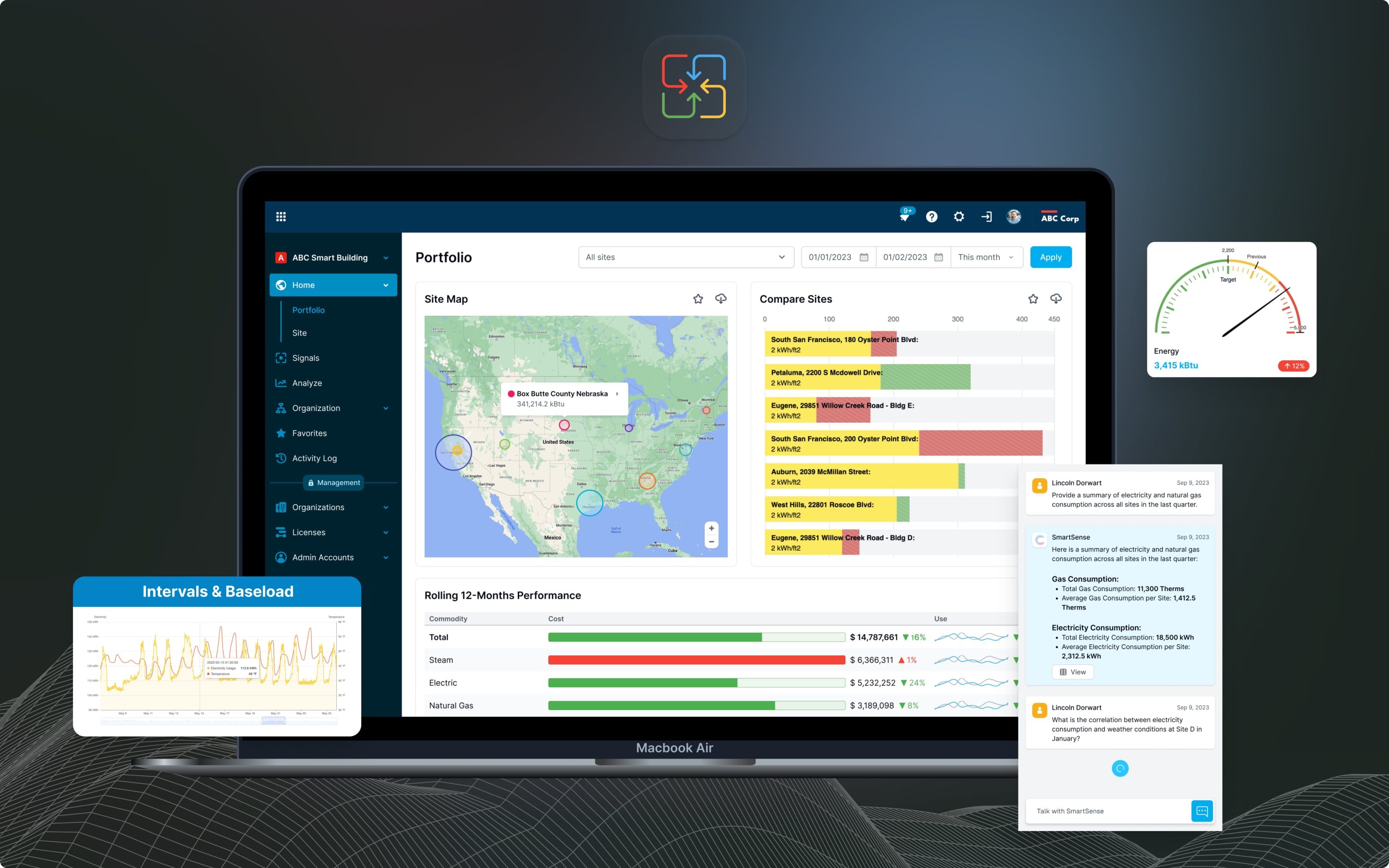Select the Site menu item
This screenshot has width=1389, height=868.
(300, 331)
